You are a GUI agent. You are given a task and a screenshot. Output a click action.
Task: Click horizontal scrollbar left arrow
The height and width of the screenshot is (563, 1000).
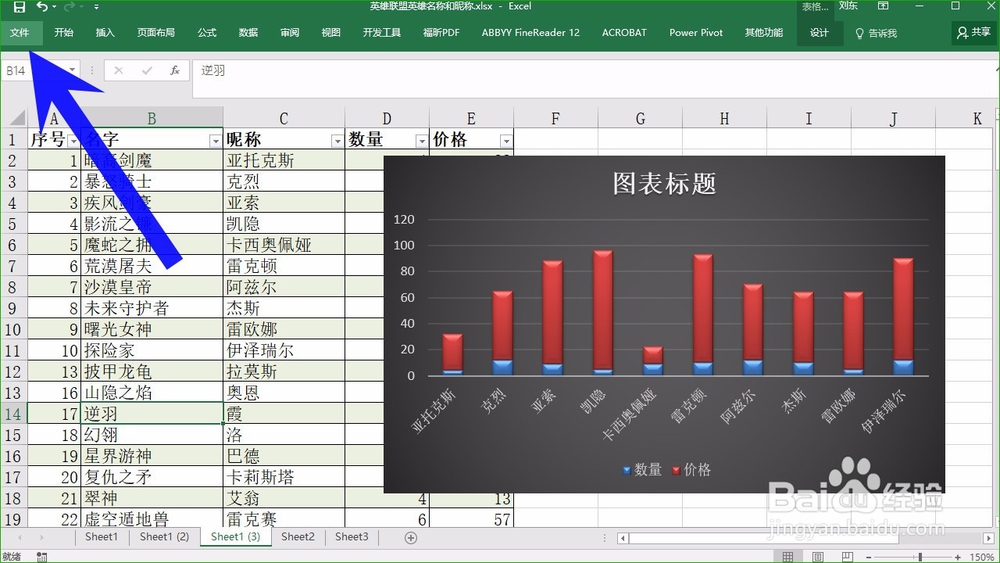click(x=622, y=538)
